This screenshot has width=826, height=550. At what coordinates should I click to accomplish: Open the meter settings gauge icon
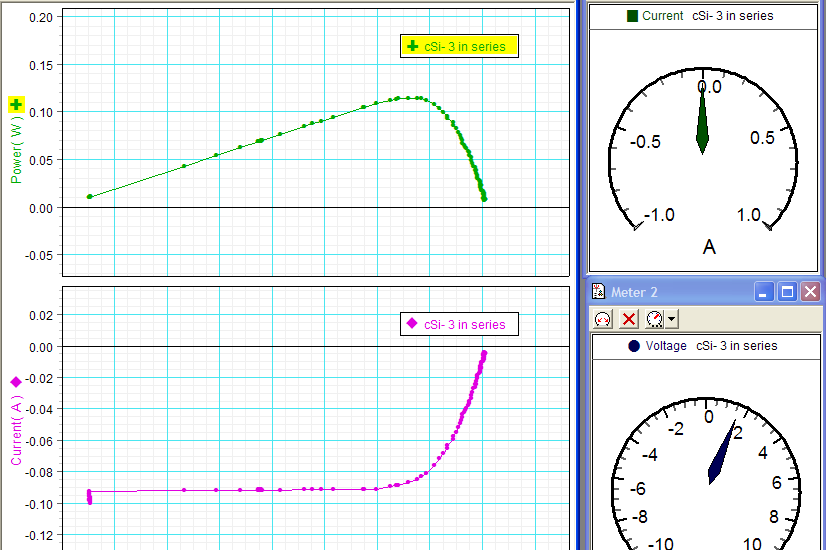pos(654,319)
